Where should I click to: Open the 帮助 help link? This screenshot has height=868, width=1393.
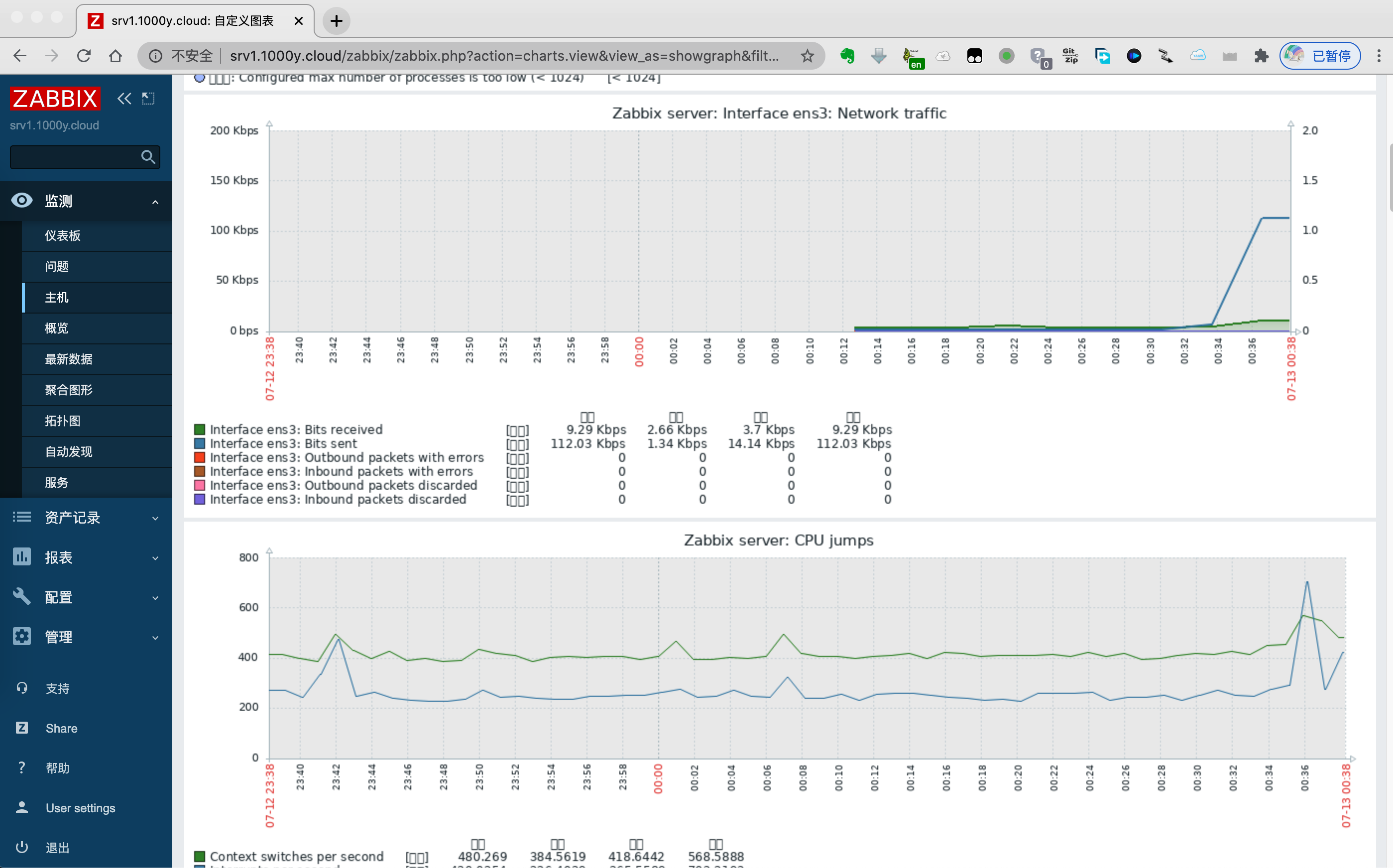(57, 768)
